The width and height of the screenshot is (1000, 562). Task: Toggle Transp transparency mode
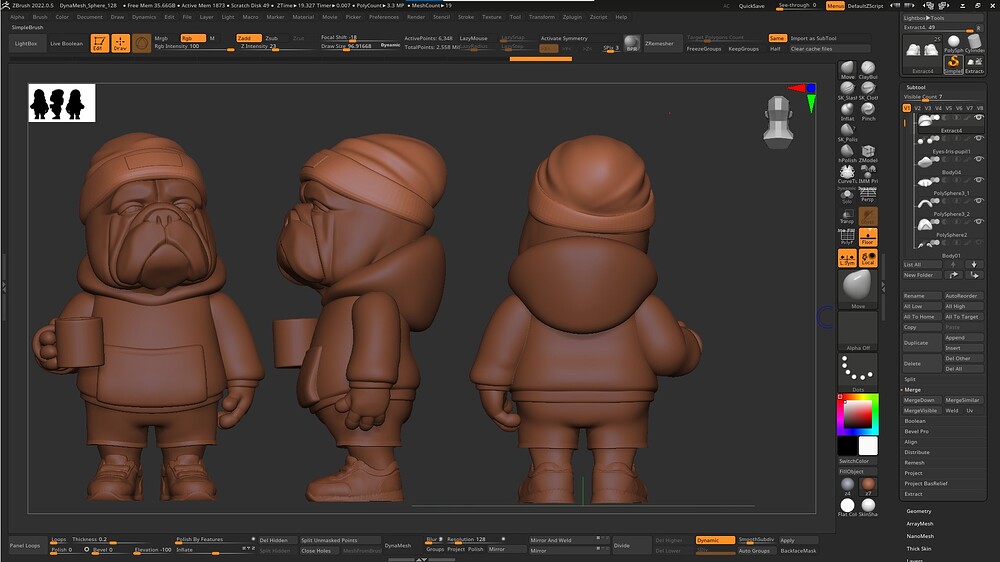tap(847, 216)
